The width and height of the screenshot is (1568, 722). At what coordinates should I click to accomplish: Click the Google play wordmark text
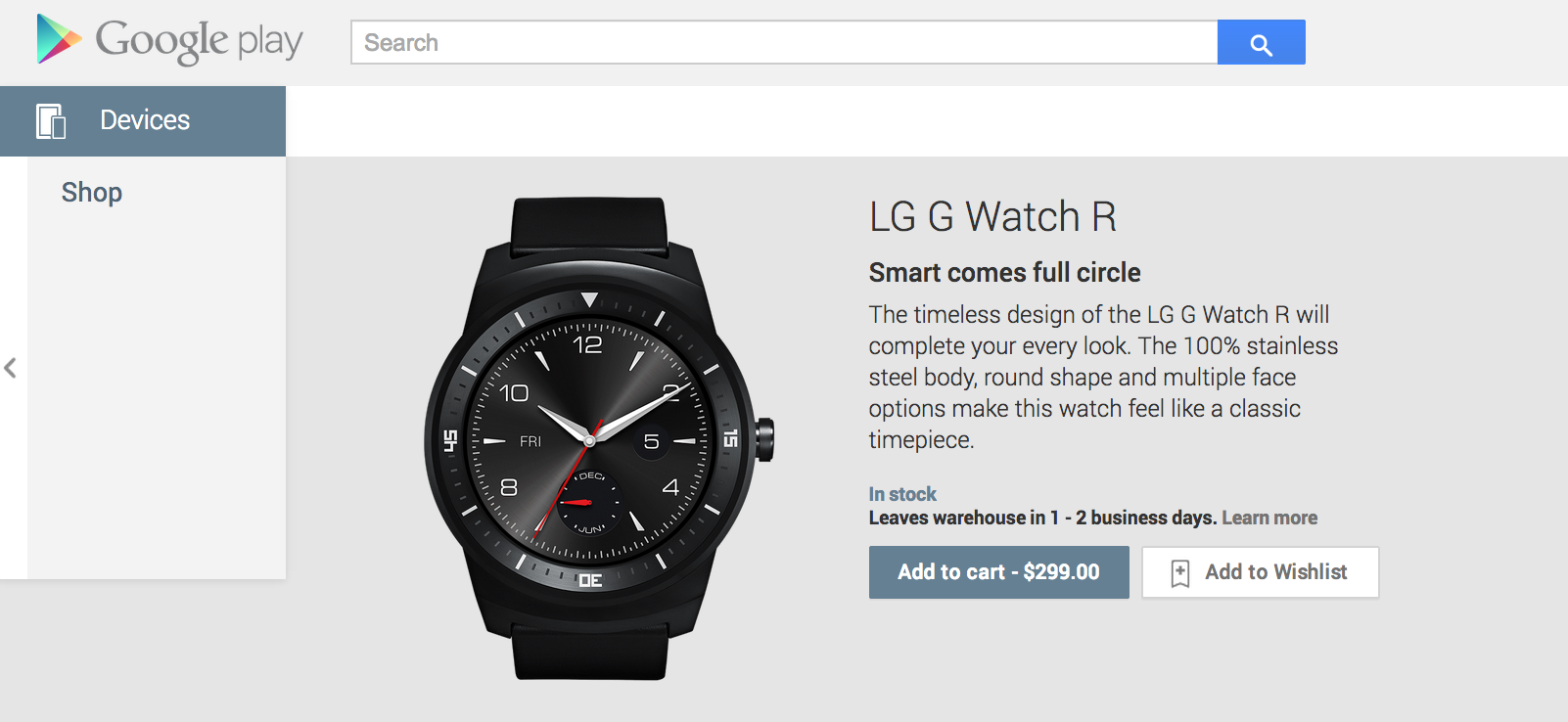click(199, 41)
